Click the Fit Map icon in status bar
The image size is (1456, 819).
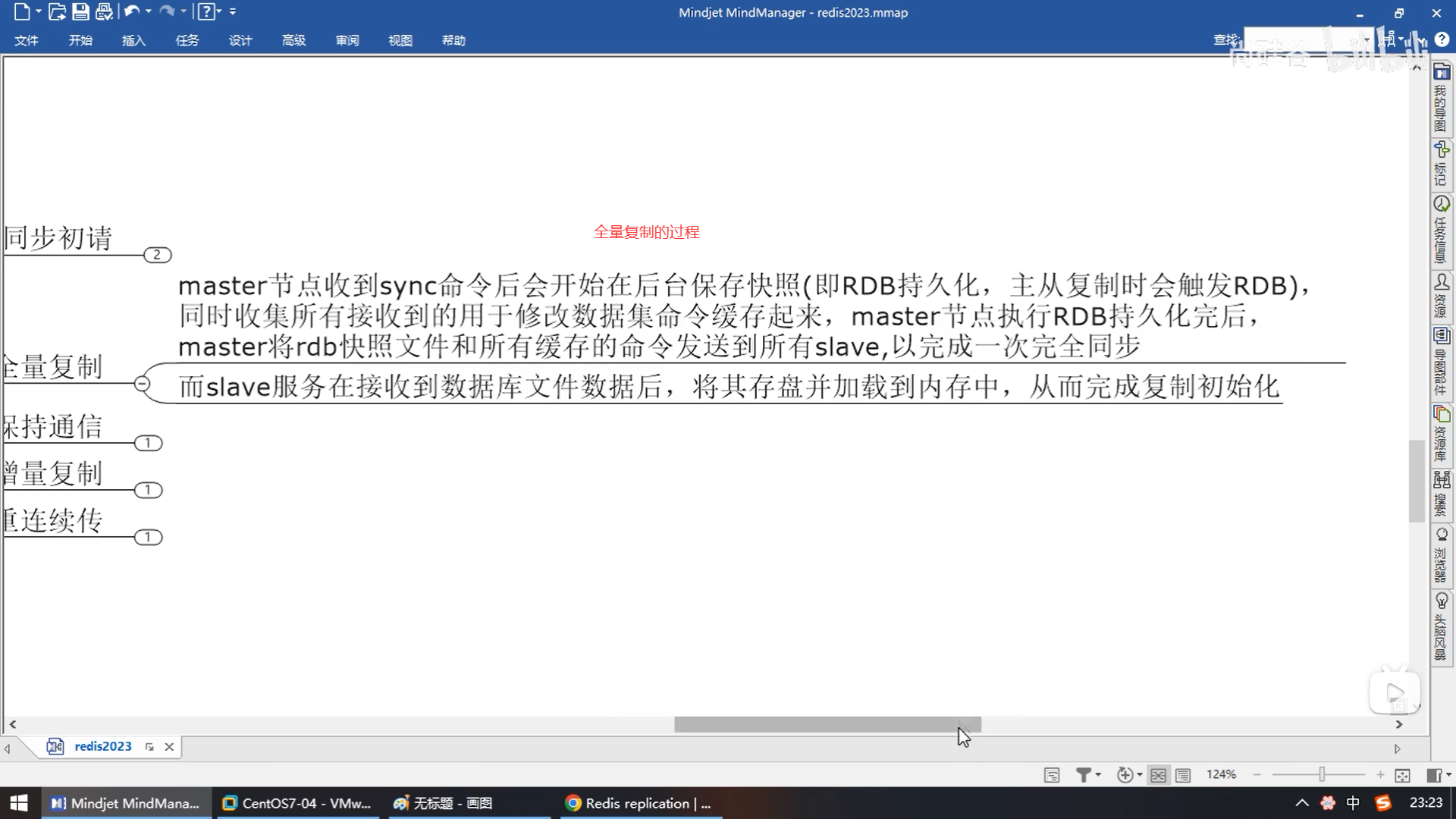pos(1402,775)
